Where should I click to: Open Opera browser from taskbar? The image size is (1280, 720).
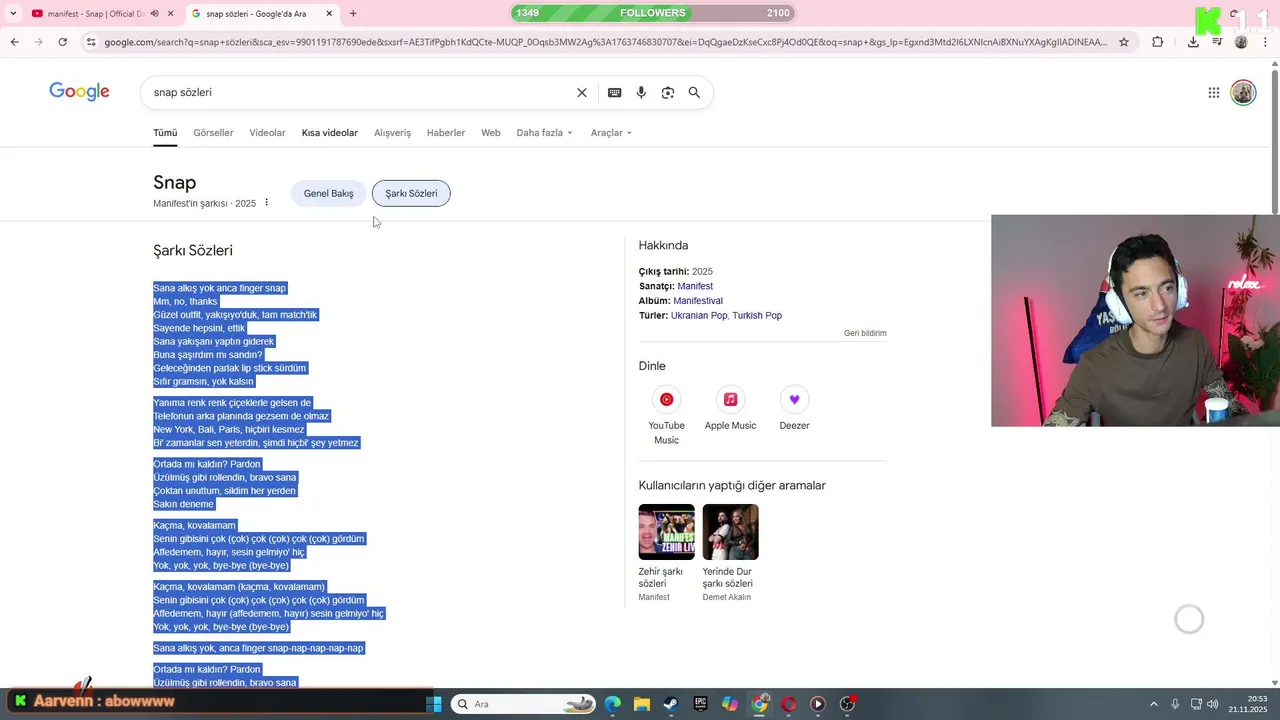789,704
